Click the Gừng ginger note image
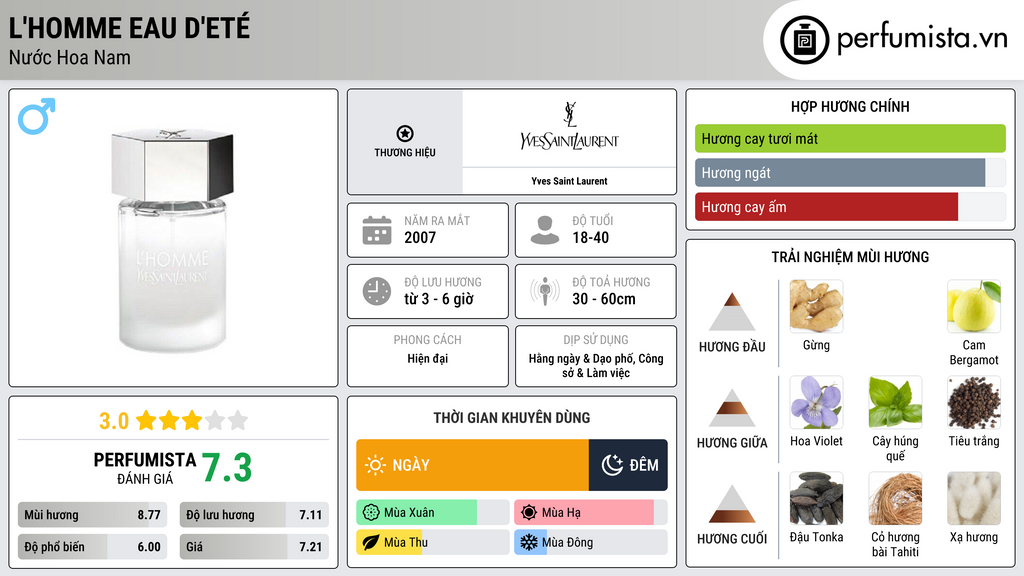The width and height of the screenshot is (1024, 576). (816, 306)
